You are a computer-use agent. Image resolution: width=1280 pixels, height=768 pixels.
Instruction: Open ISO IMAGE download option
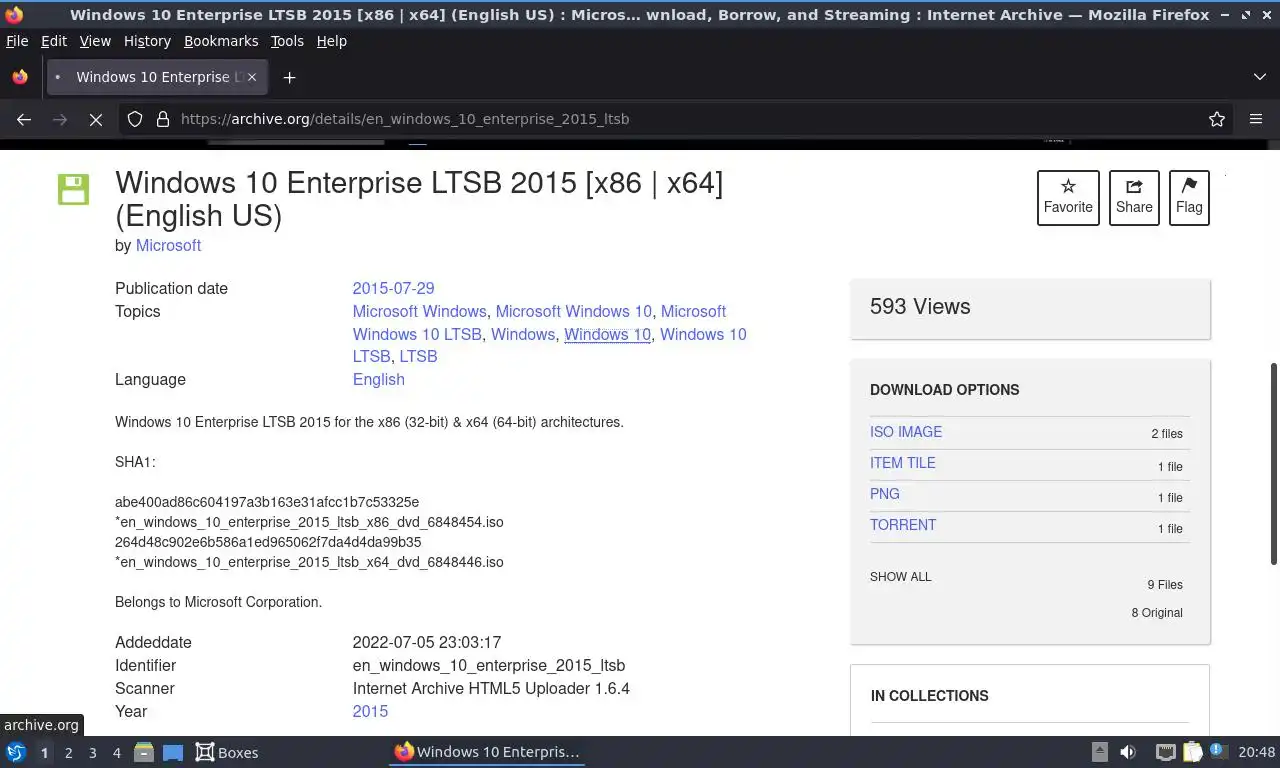906,432
